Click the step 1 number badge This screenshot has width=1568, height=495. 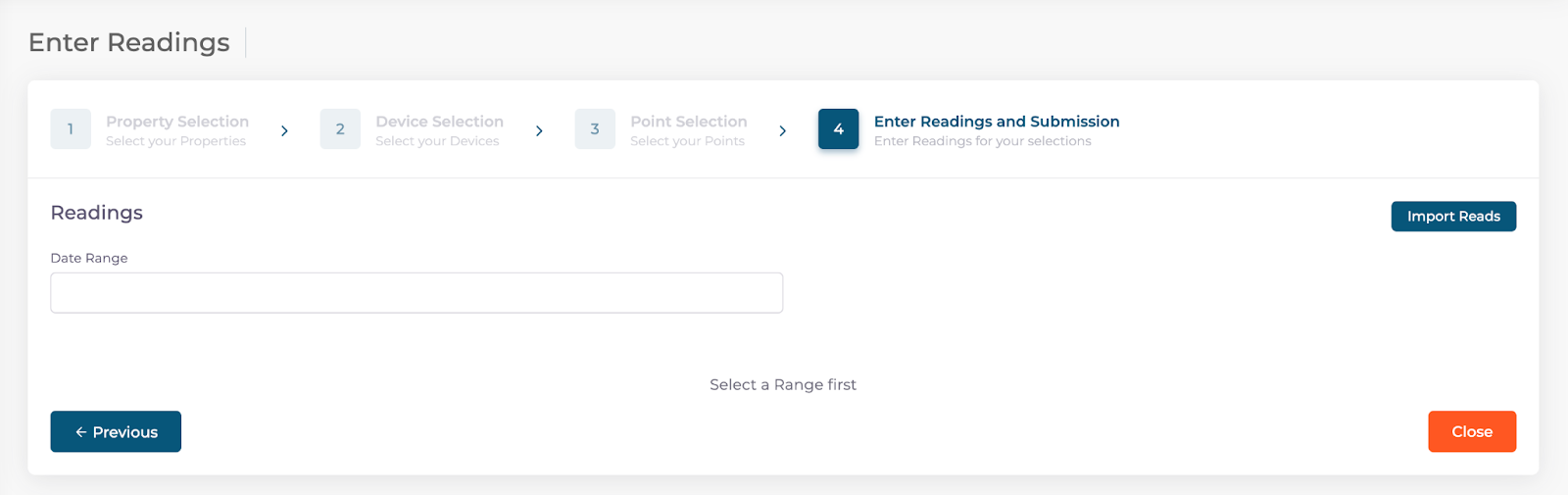click(x=71, y=129)
